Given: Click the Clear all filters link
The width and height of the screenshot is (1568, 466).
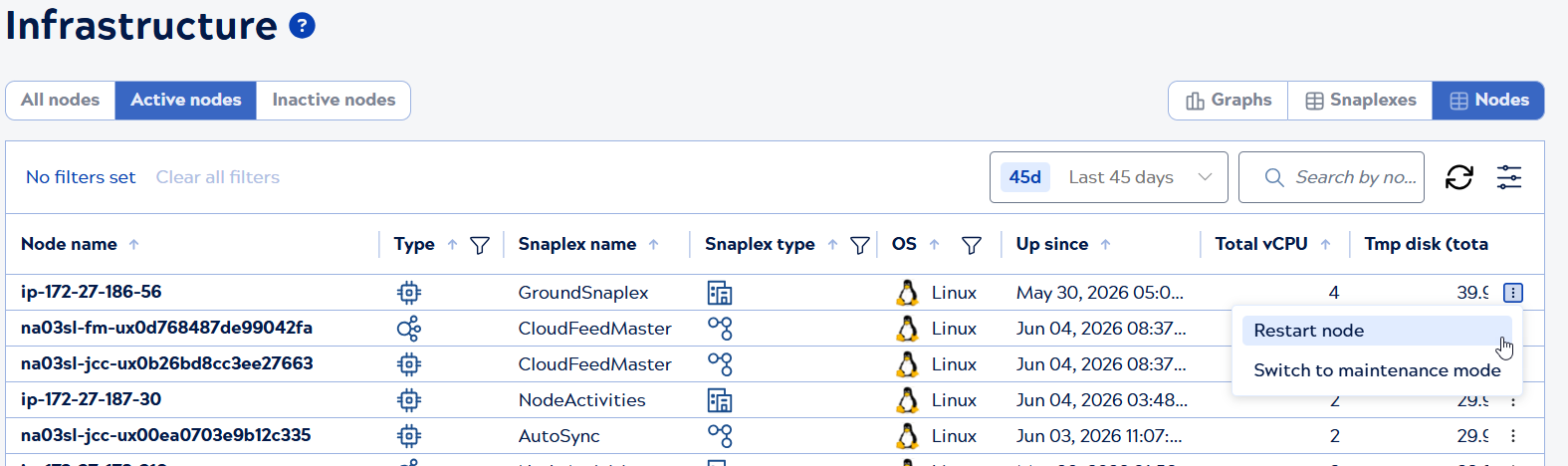Looking at the screenshot, I should tap(218, 177).
